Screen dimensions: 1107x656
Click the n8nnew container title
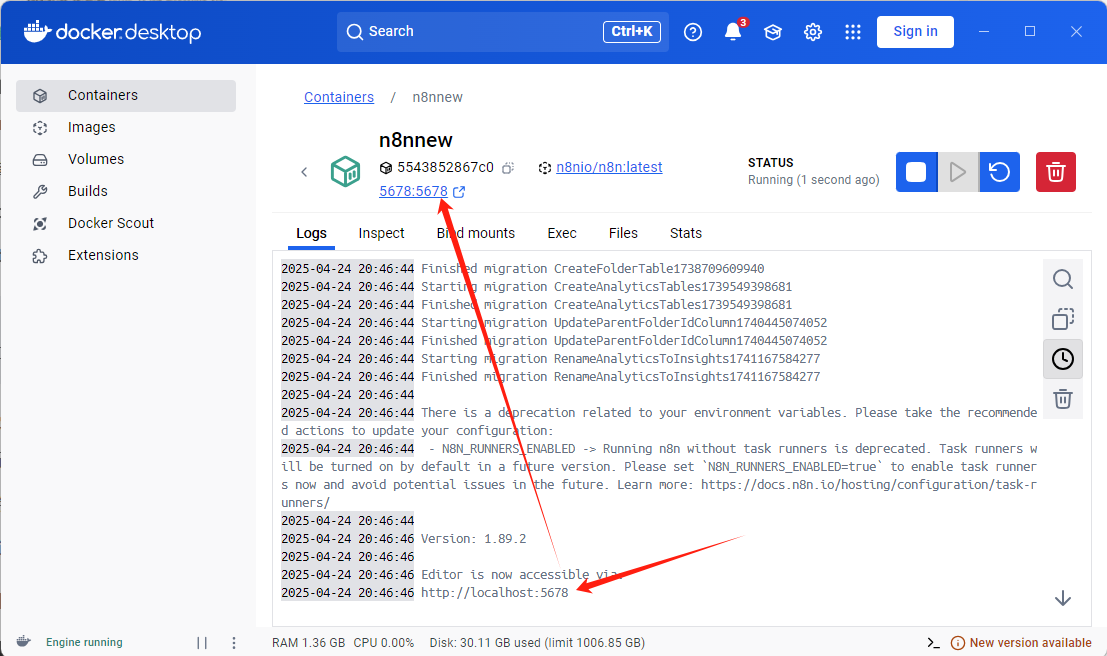pos(415,140)
